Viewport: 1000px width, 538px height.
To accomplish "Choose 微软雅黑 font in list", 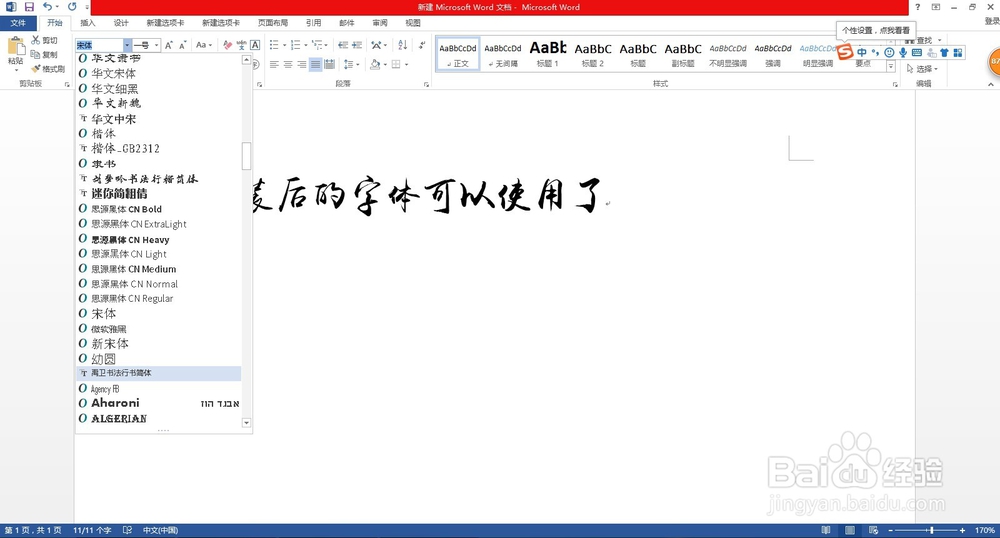I will tap(158, 328).
